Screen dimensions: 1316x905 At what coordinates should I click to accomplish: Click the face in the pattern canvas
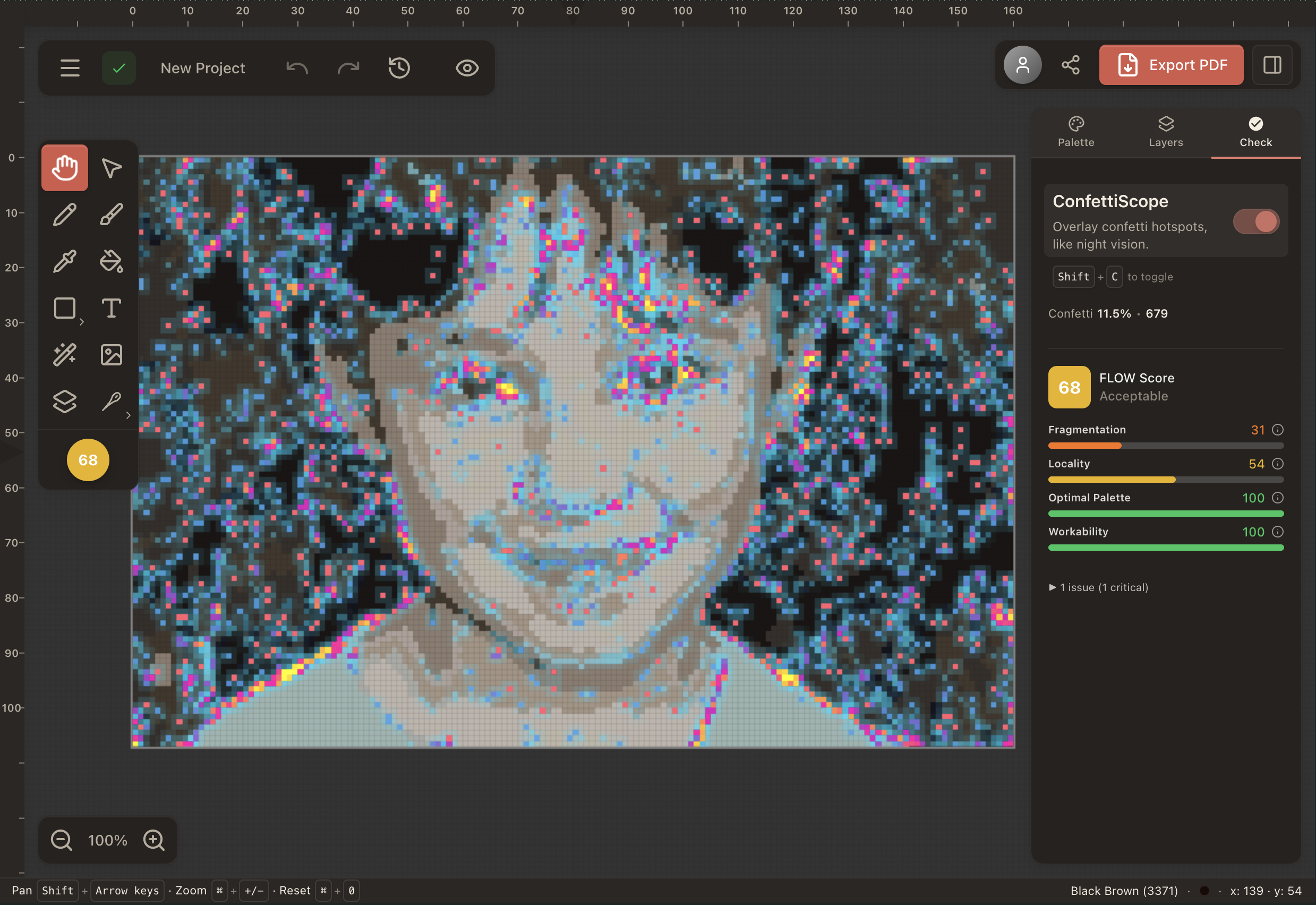572,452
